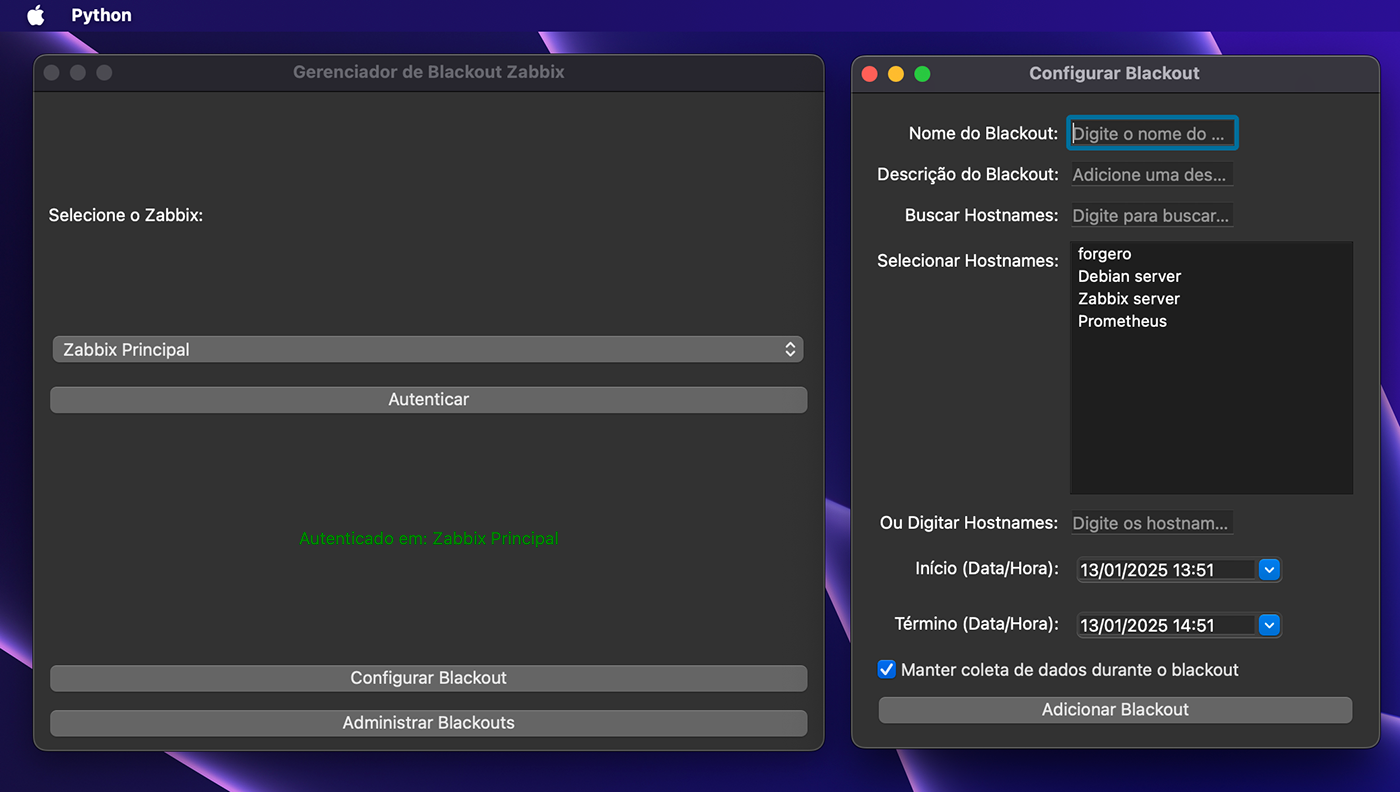The height and width of the screenshot is (792, 1400).
Task: Click the Autenticado em: Zabbix Principal status
Action: (429, 538)
